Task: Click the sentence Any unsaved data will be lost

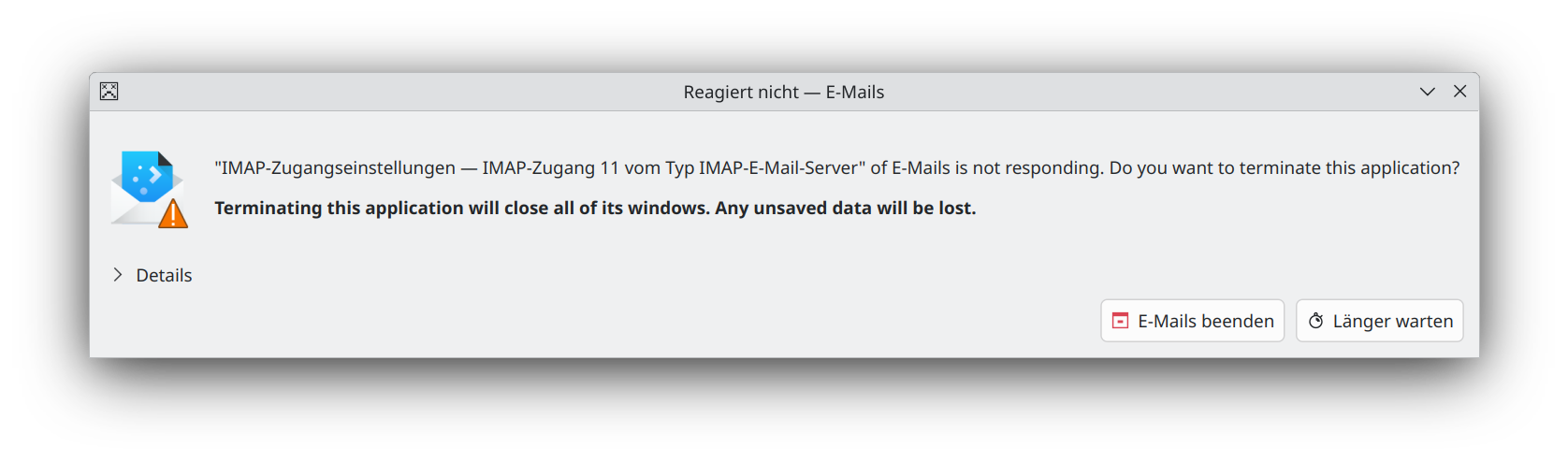Action: 846,208
